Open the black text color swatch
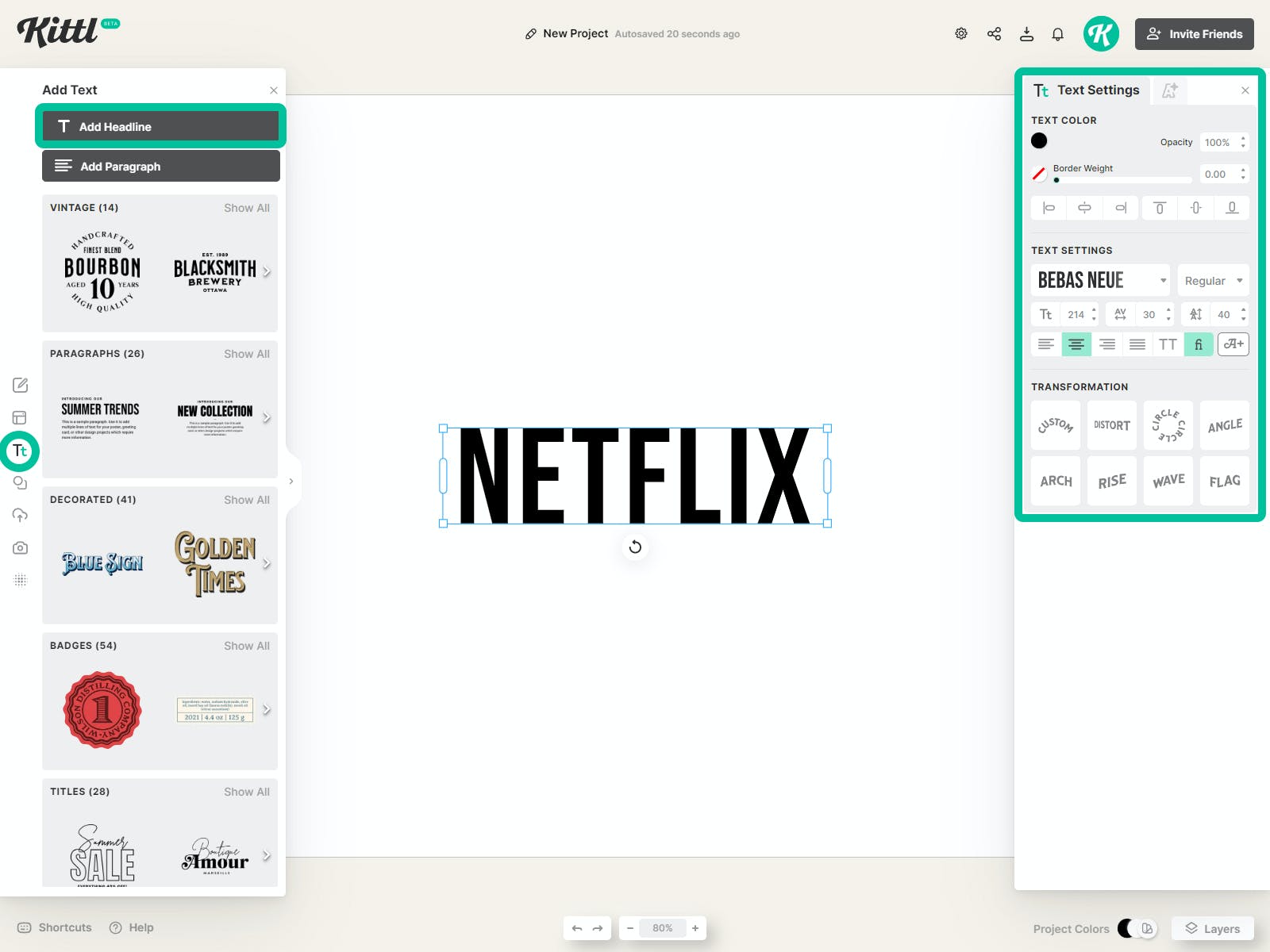Image resolution: width=1270 pixels, height=952 pixels. (x=1039, y=140)
